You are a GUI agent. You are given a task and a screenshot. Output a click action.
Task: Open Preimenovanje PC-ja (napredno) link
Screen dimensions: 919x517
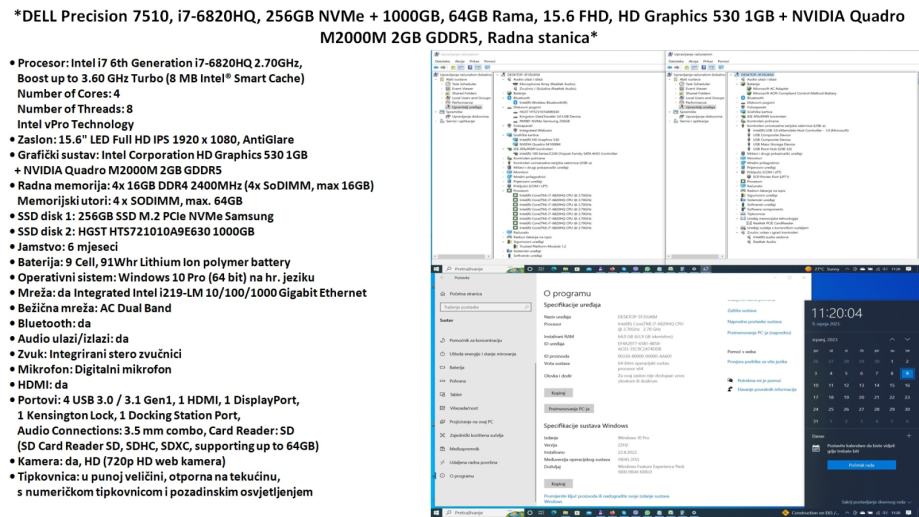pos(759,332)
